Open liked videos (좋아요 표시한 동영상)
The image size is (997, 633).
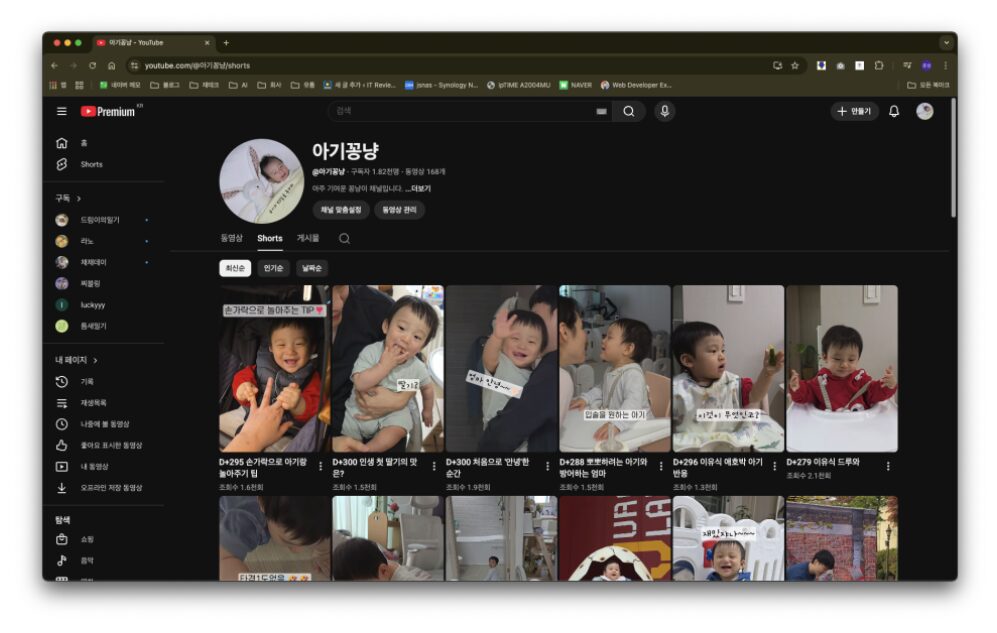click(x=111, y=445)
